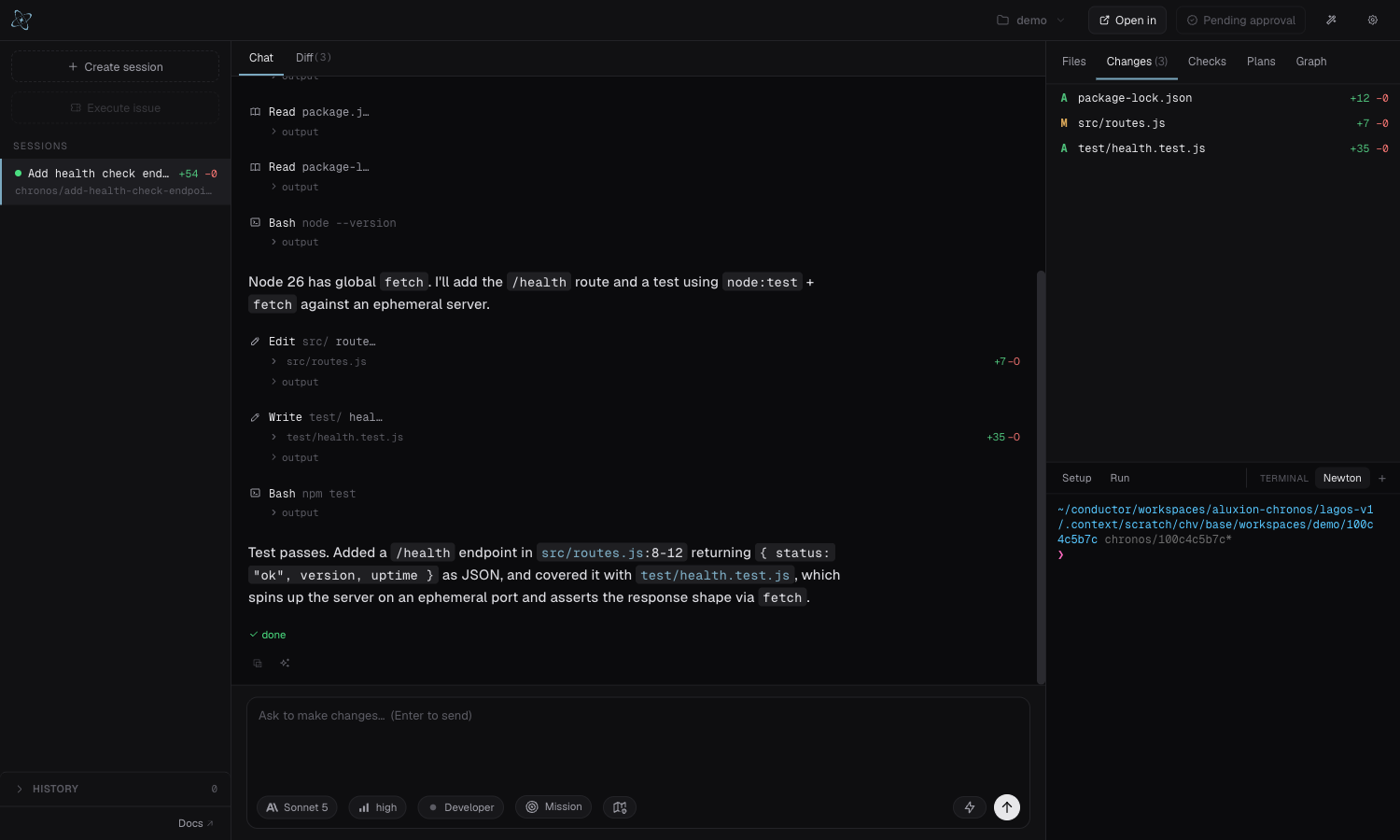Select the Run tab in the bottom panel
This screenshot has width=1400, height=840.
(1120, 478)
